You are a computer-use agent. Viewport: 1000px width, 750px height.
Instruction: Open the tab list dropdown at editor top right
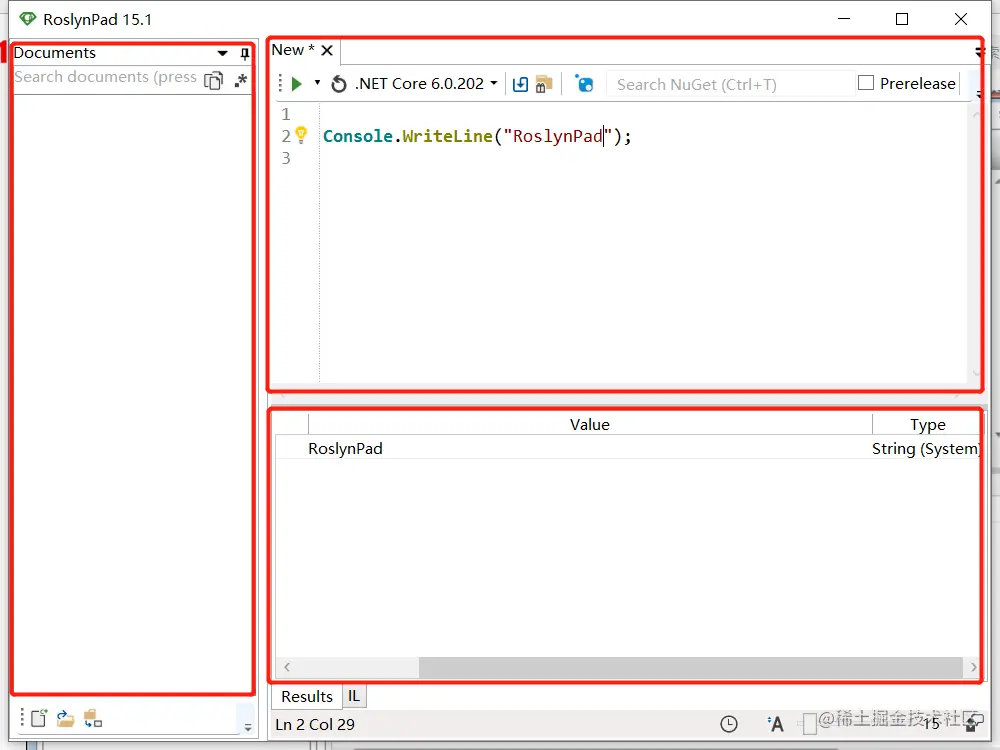pos(980,51)
